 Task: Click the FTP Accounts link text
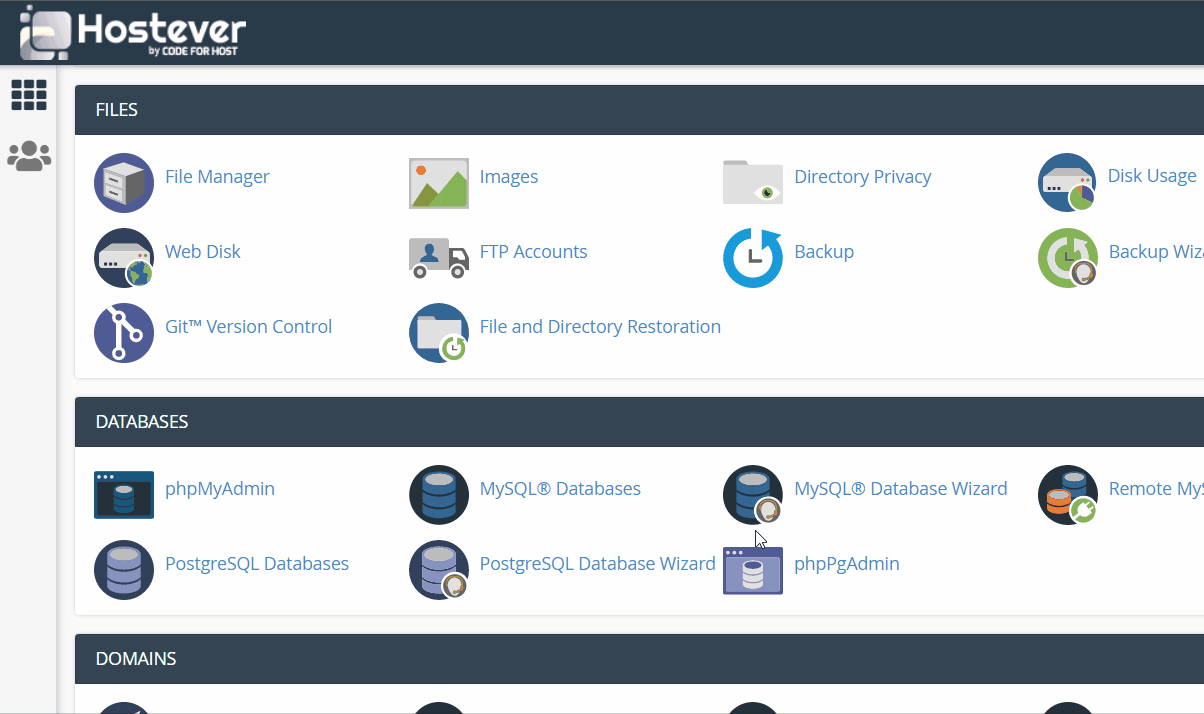(x=533, y=252)
